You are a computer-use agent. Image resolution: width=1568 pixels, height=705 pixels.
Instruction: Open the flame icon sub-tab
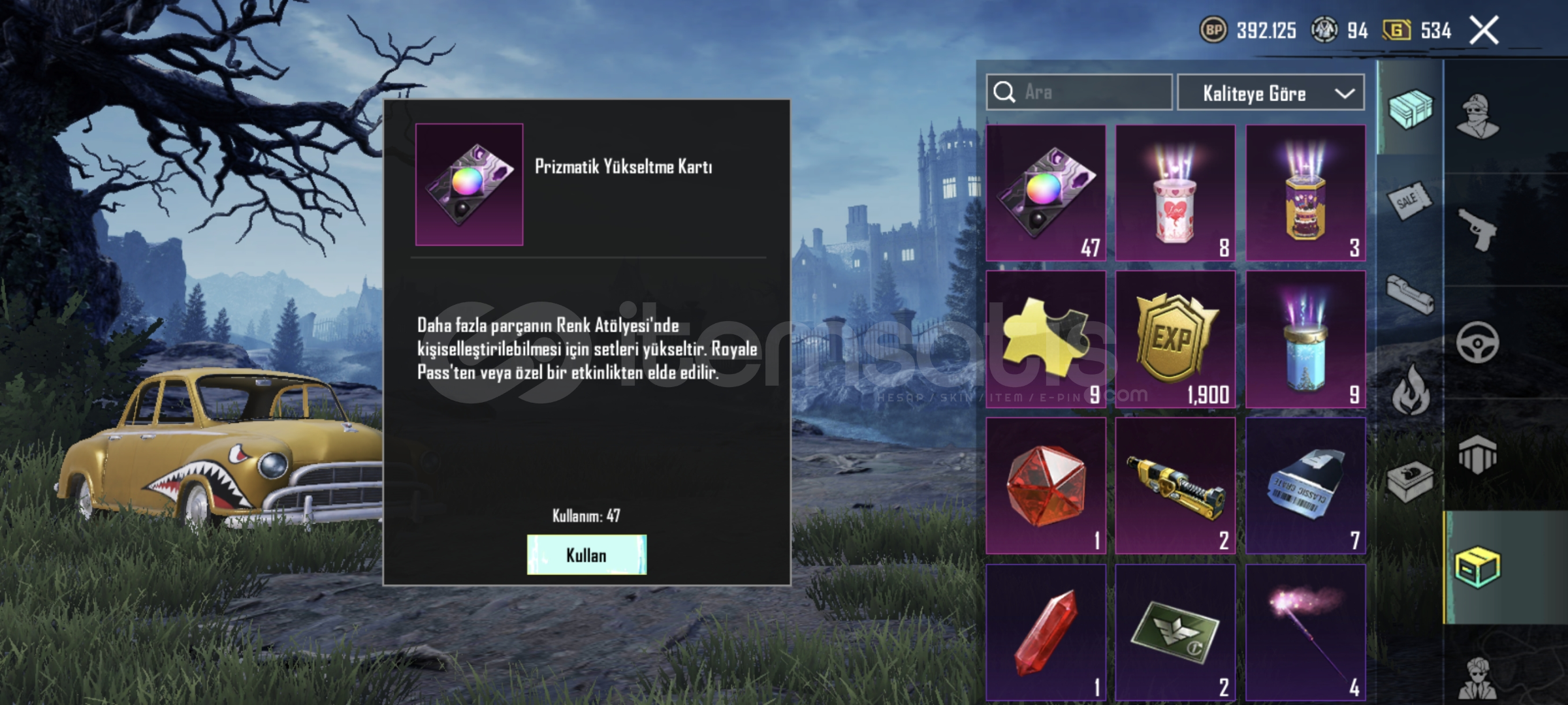tap(1411, 389)
